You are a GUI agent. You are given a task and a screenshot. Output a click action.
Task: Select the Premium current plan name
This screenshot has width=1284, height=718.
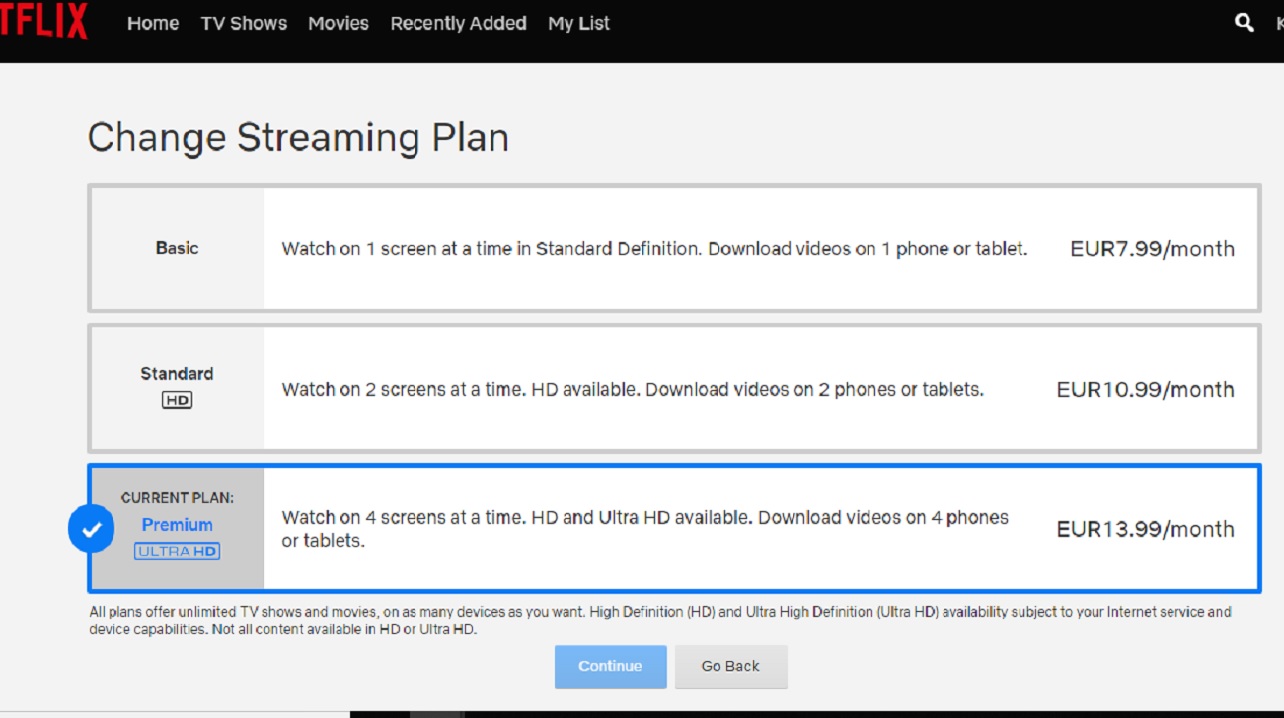click(177, 525)
